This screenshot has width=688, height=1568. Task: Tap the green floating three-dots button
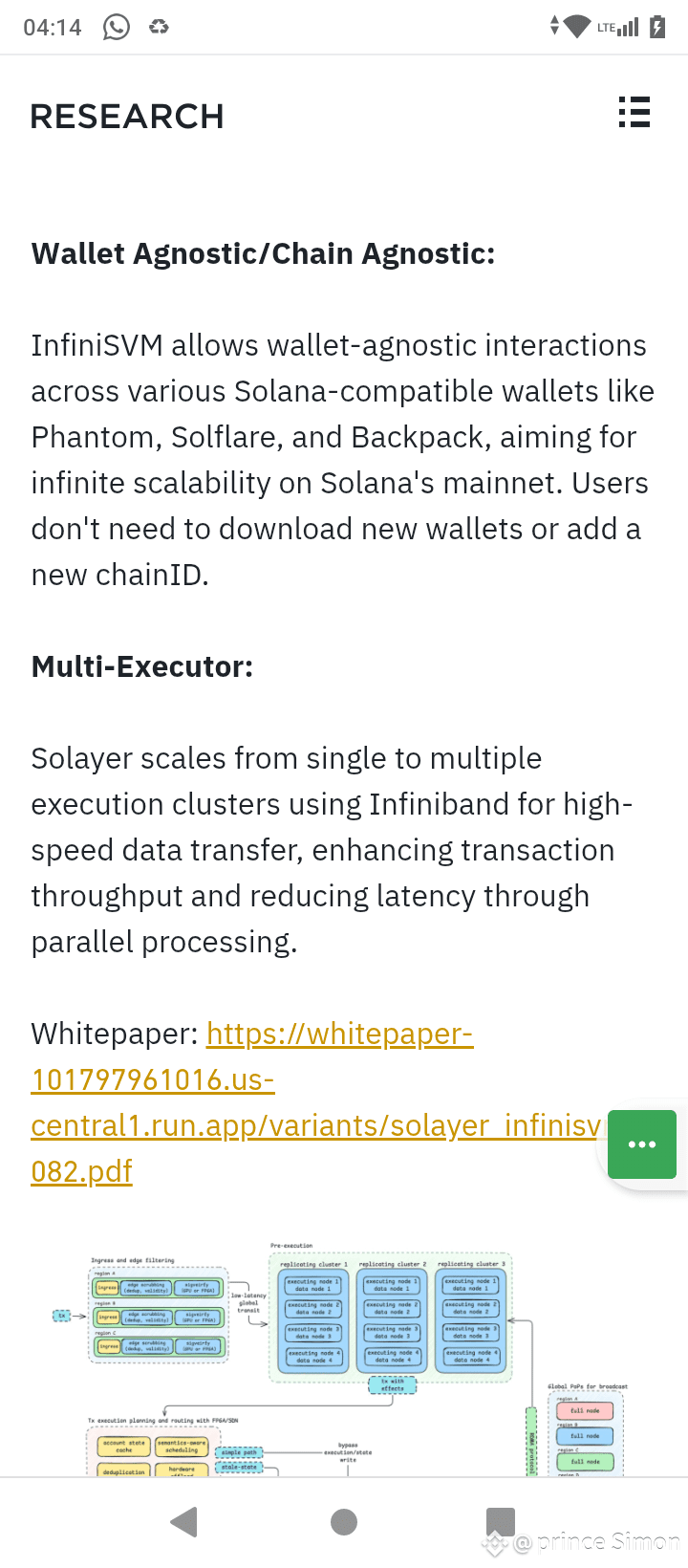click(642, 1144)
